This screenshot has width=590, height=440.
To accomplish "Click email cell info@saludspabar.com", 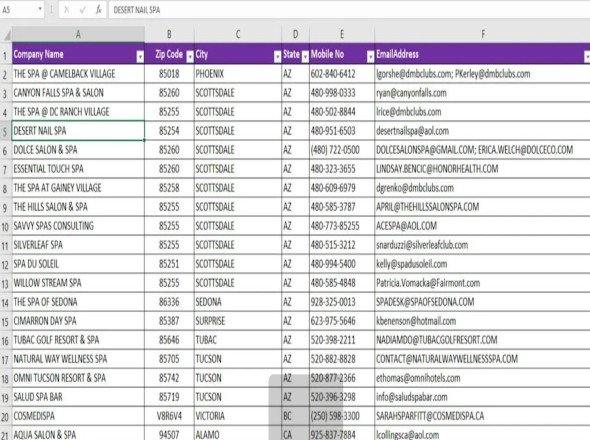I will (482, 397).
